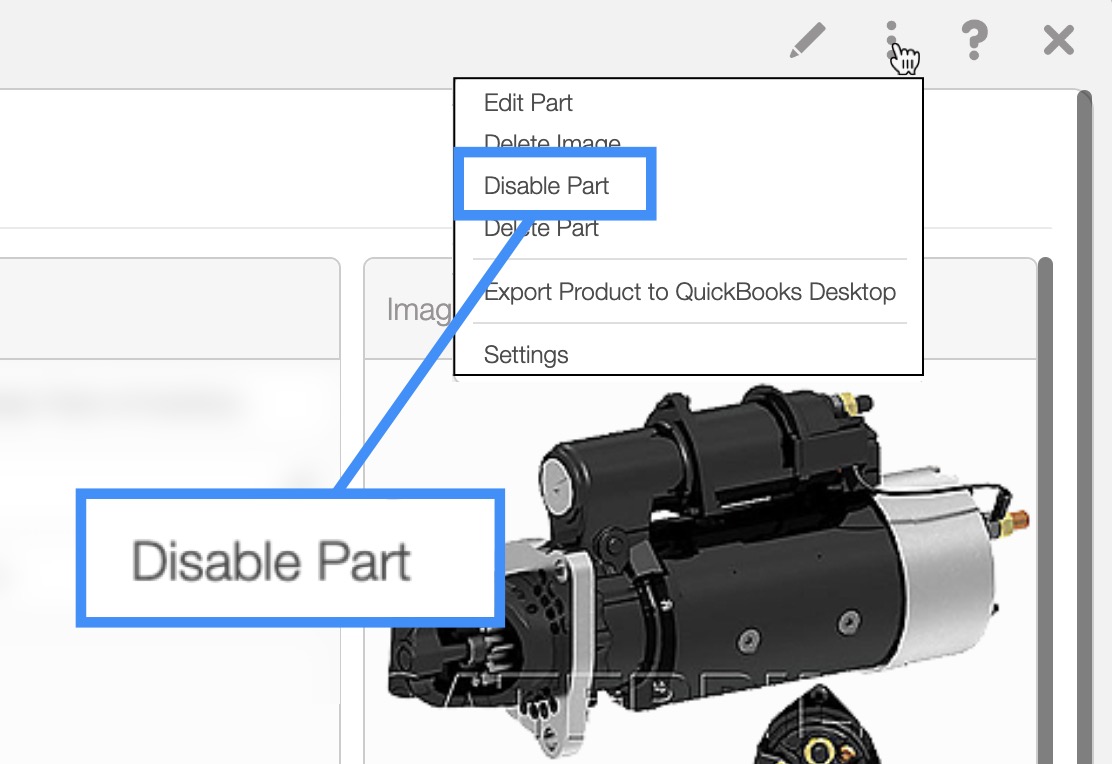Open the three-dot more options menu
This screenshot has width=1112, height=764.
click(x=892, y=41)
